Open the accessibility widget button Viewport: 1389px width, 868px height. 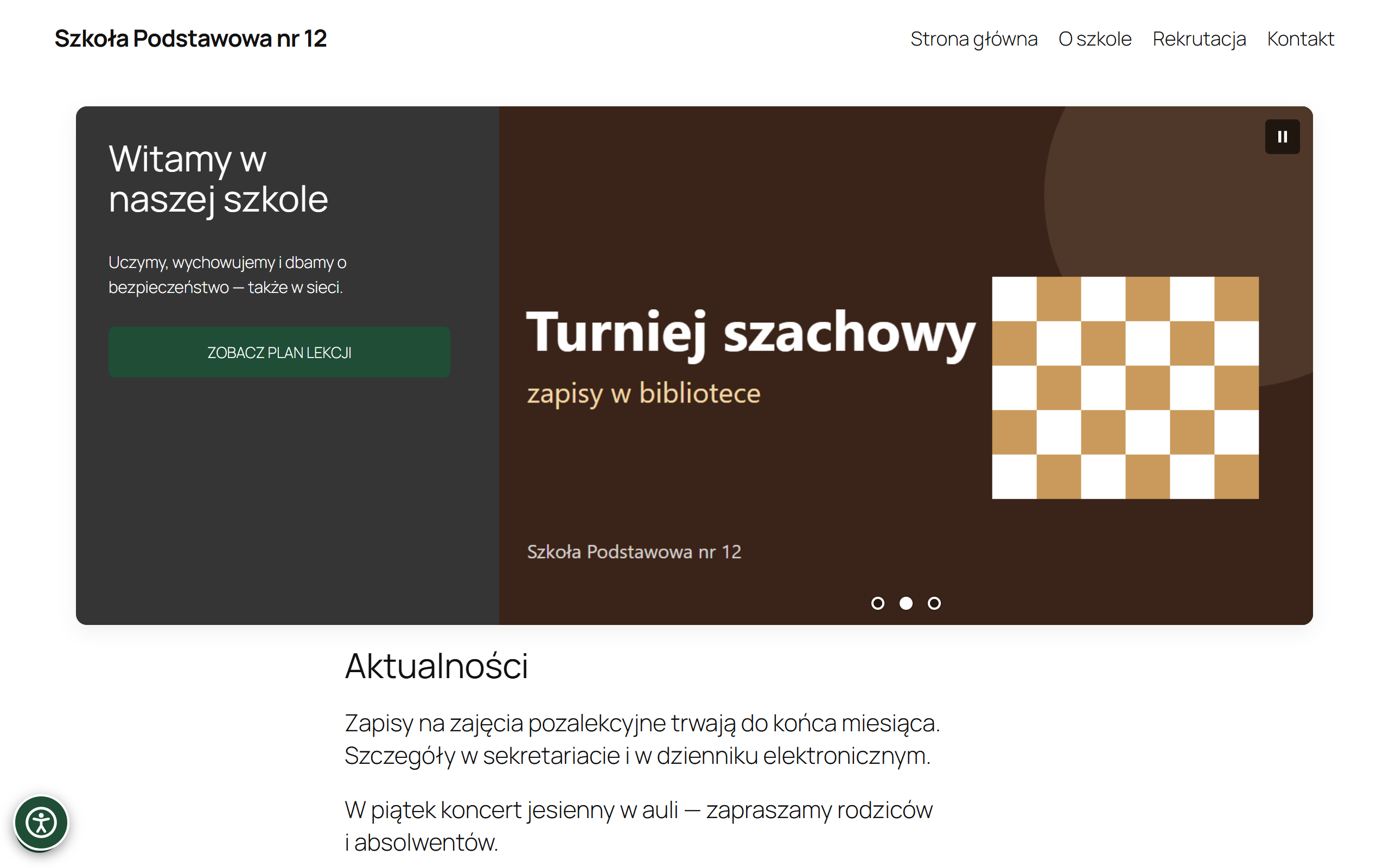41,822
